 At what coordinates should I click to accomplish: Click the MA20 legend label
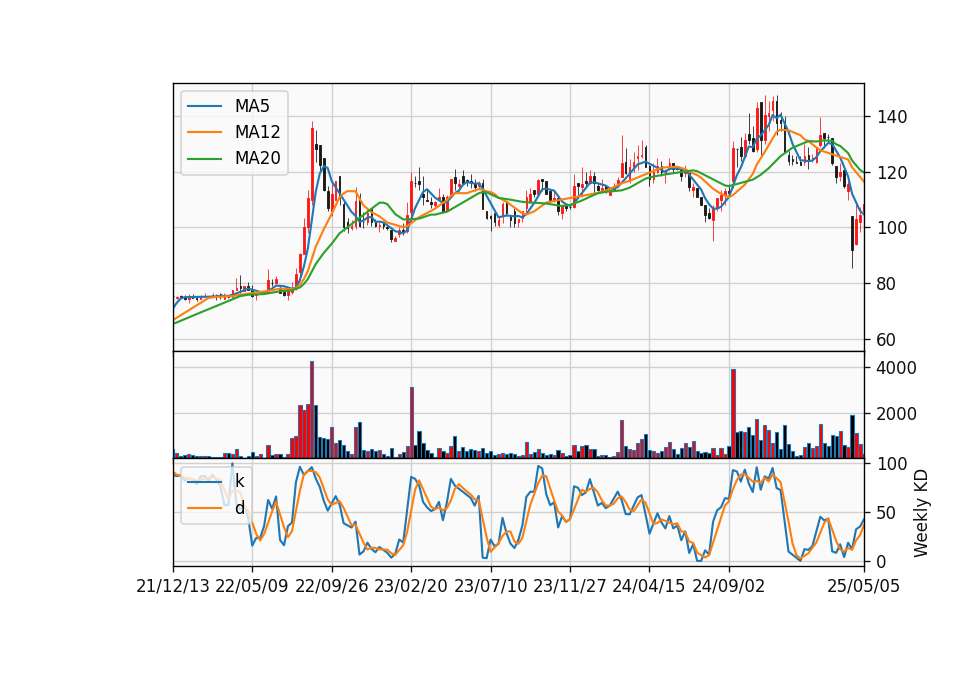click(x=257, y=159)
